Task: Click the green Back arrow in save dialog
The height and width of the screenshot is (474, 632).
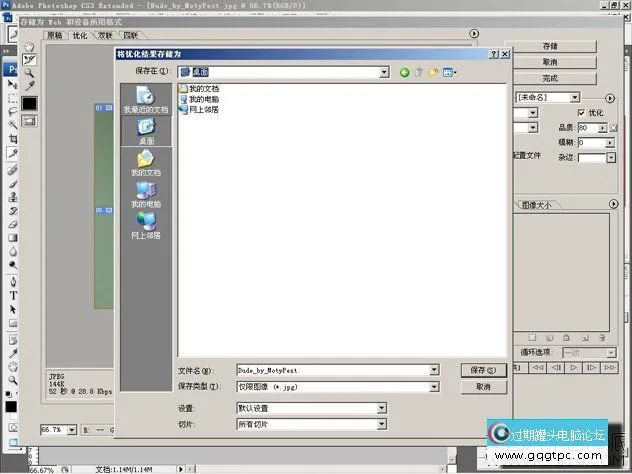Action: (404, 73)
